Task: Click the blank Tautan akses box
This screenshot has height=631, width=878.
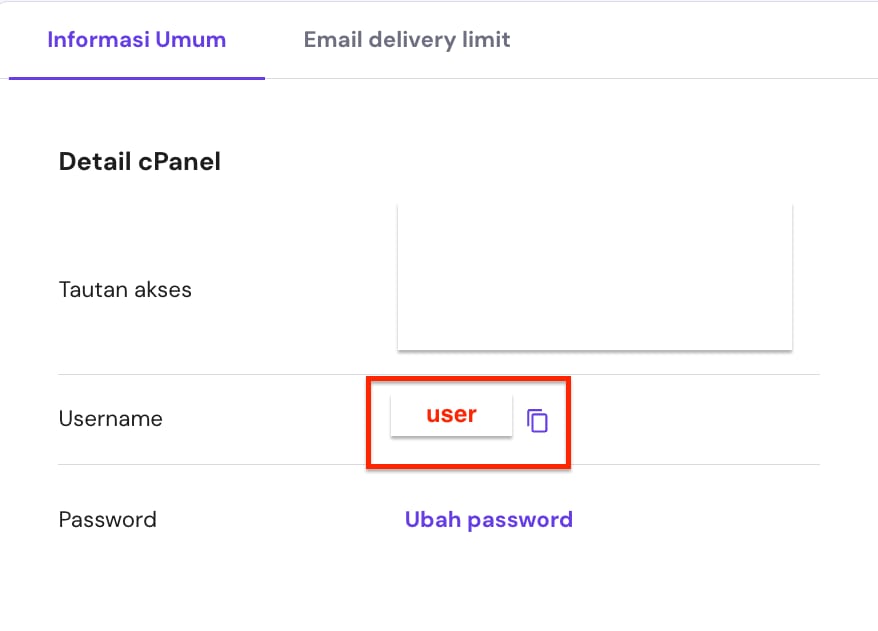Action: tap(594, 277)
